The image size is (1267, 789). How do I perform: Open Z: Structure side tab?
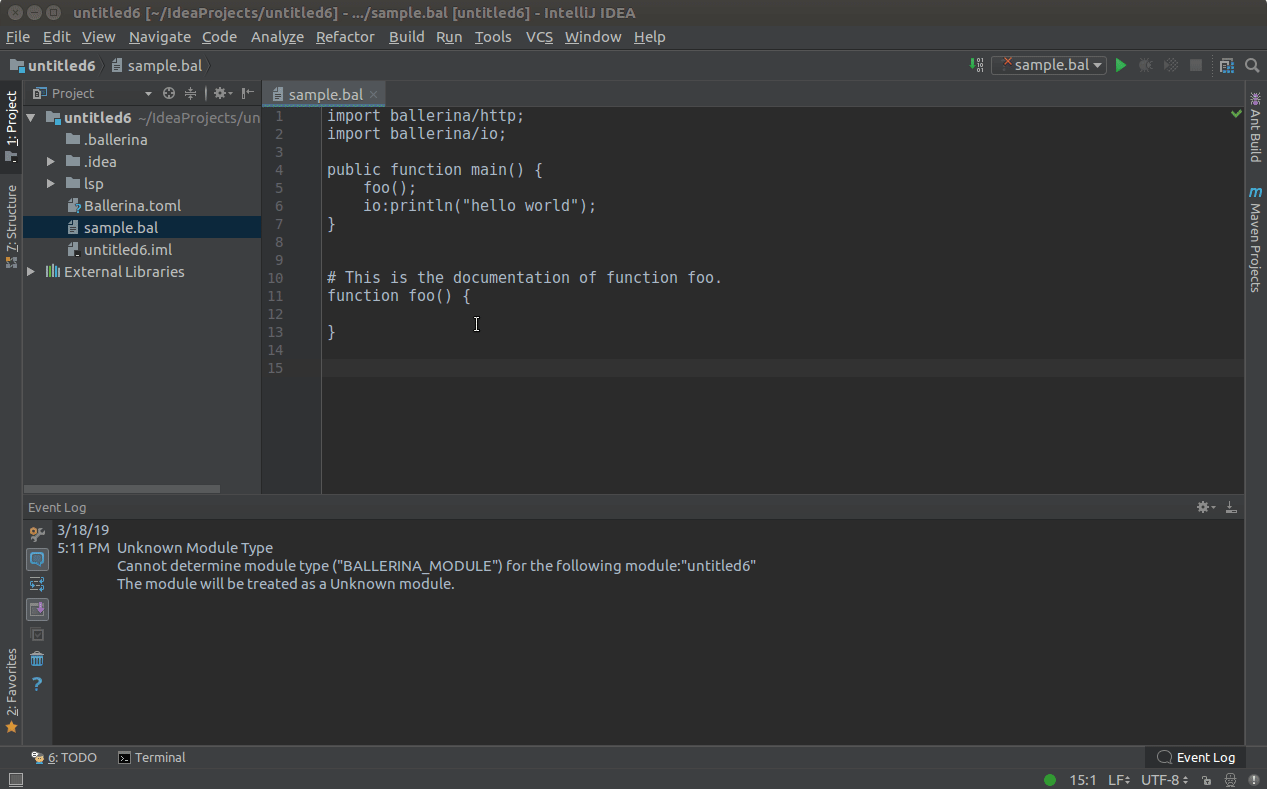[11, 225]
